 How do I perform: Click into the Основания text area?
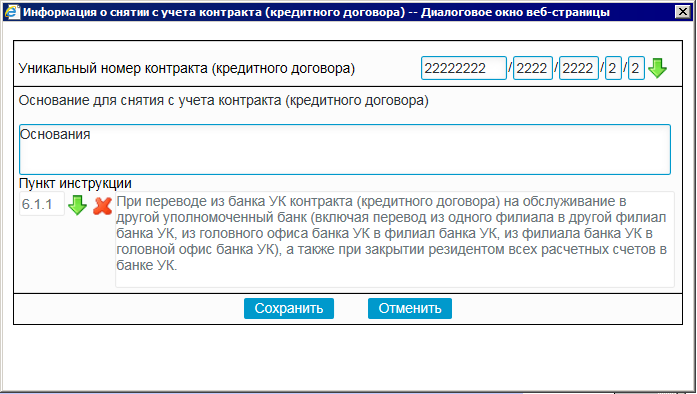tap(344, 149)
